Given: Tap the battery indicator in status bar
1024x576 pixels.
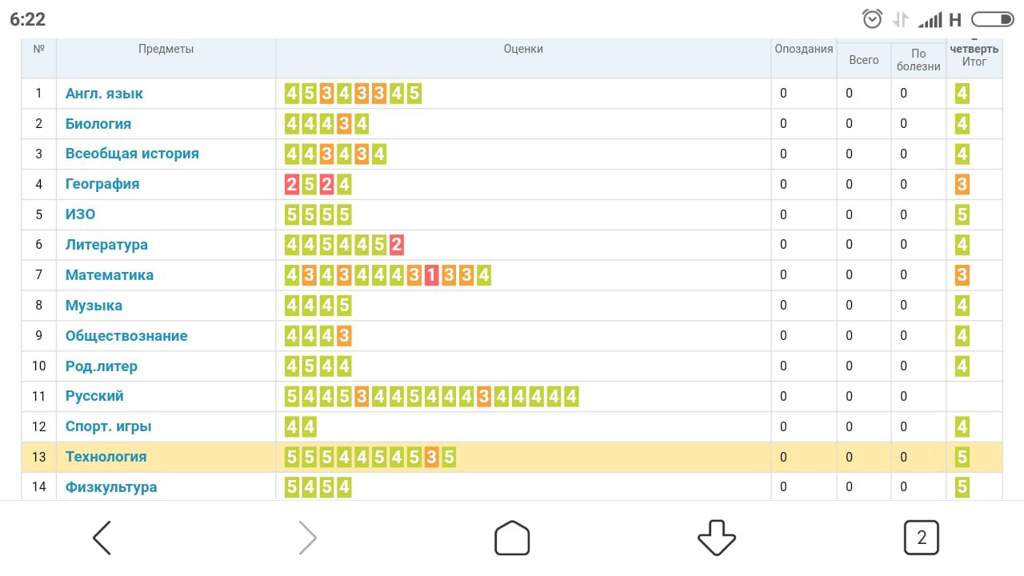Looking at the screenshot, I should click(993, 20).
